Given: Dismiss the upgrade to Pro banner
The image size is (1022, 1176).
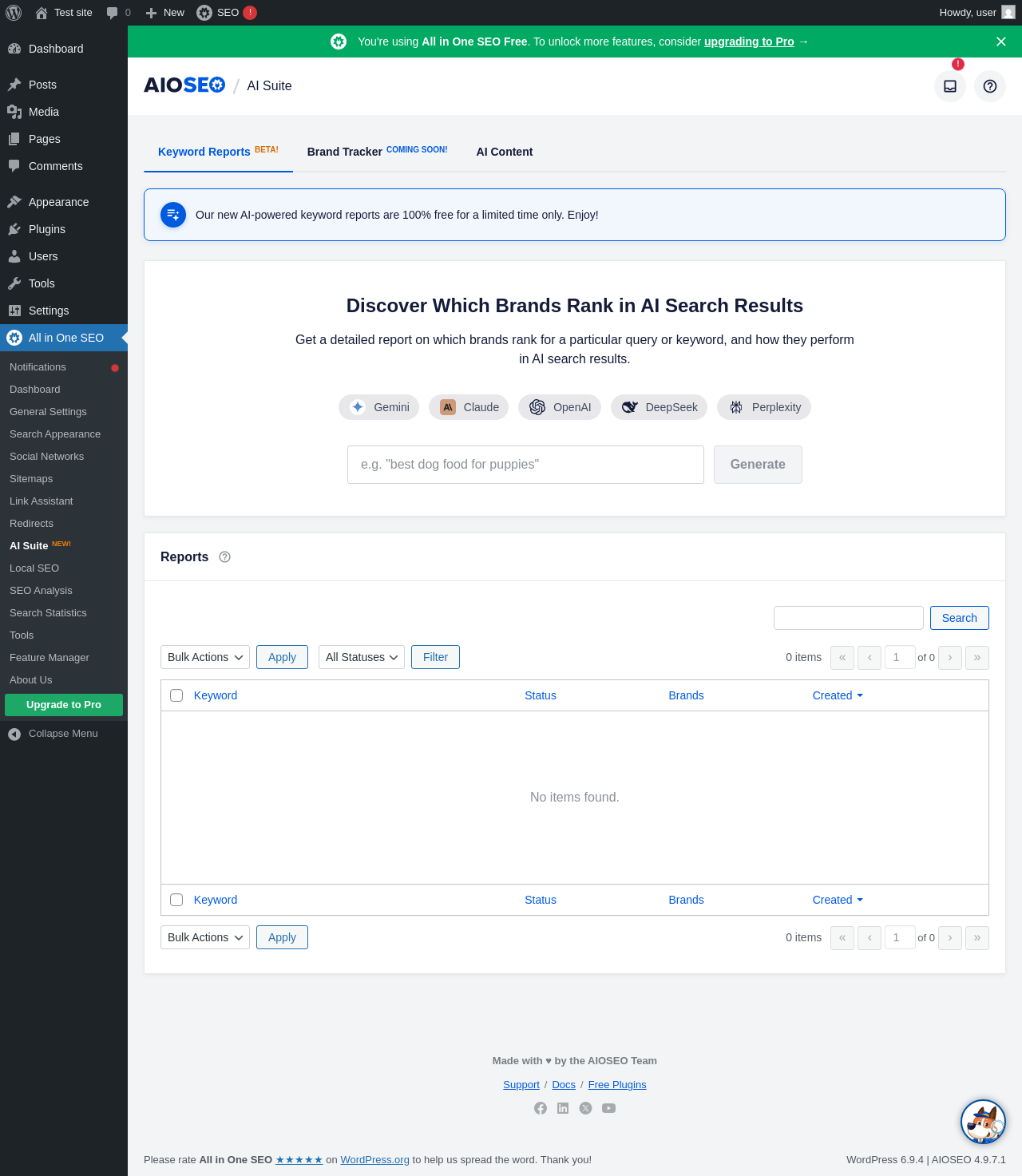Looking at the screenshot, I should (x=1001, y=42).
